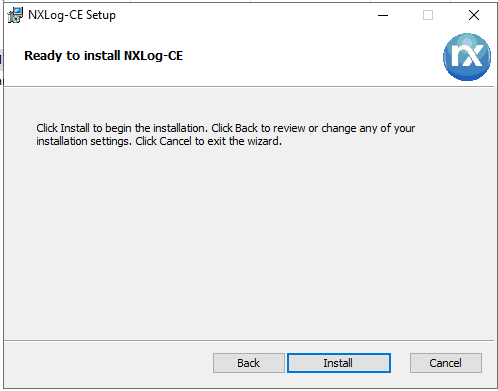
Task: Click the divider line under the header banner
Action: [249, 87]
